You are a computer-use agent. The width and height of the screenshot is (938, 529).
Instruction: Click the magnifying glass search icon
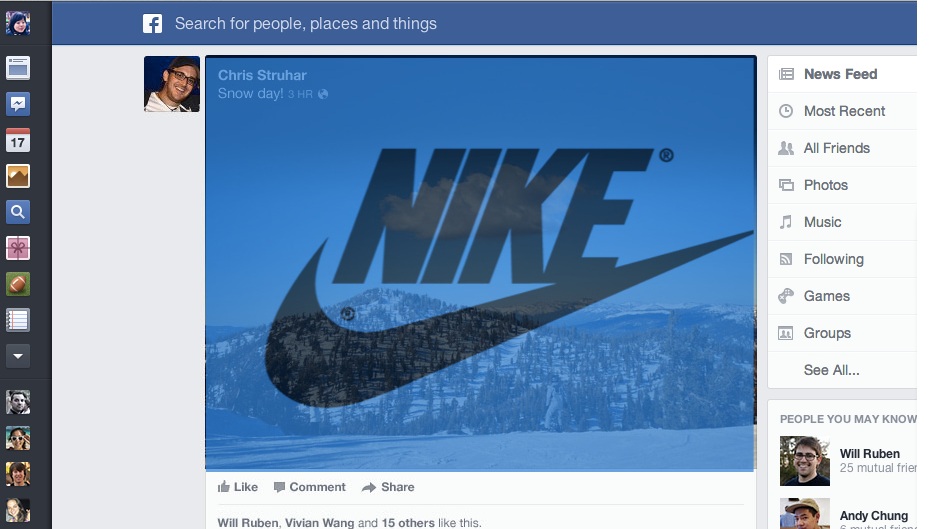[18, 212]
